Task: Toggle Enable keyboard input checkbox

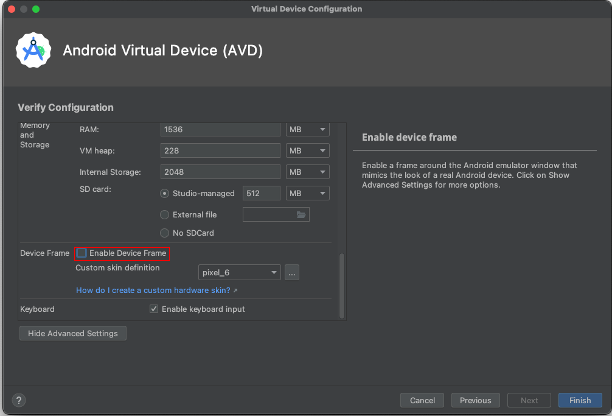Action: coord(154,309)
